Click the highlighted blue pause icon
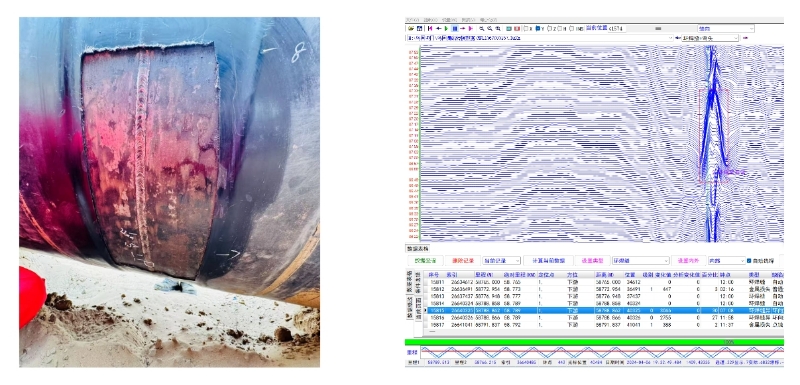The height and width of the screenshot is (385, 800). [455, 29]
